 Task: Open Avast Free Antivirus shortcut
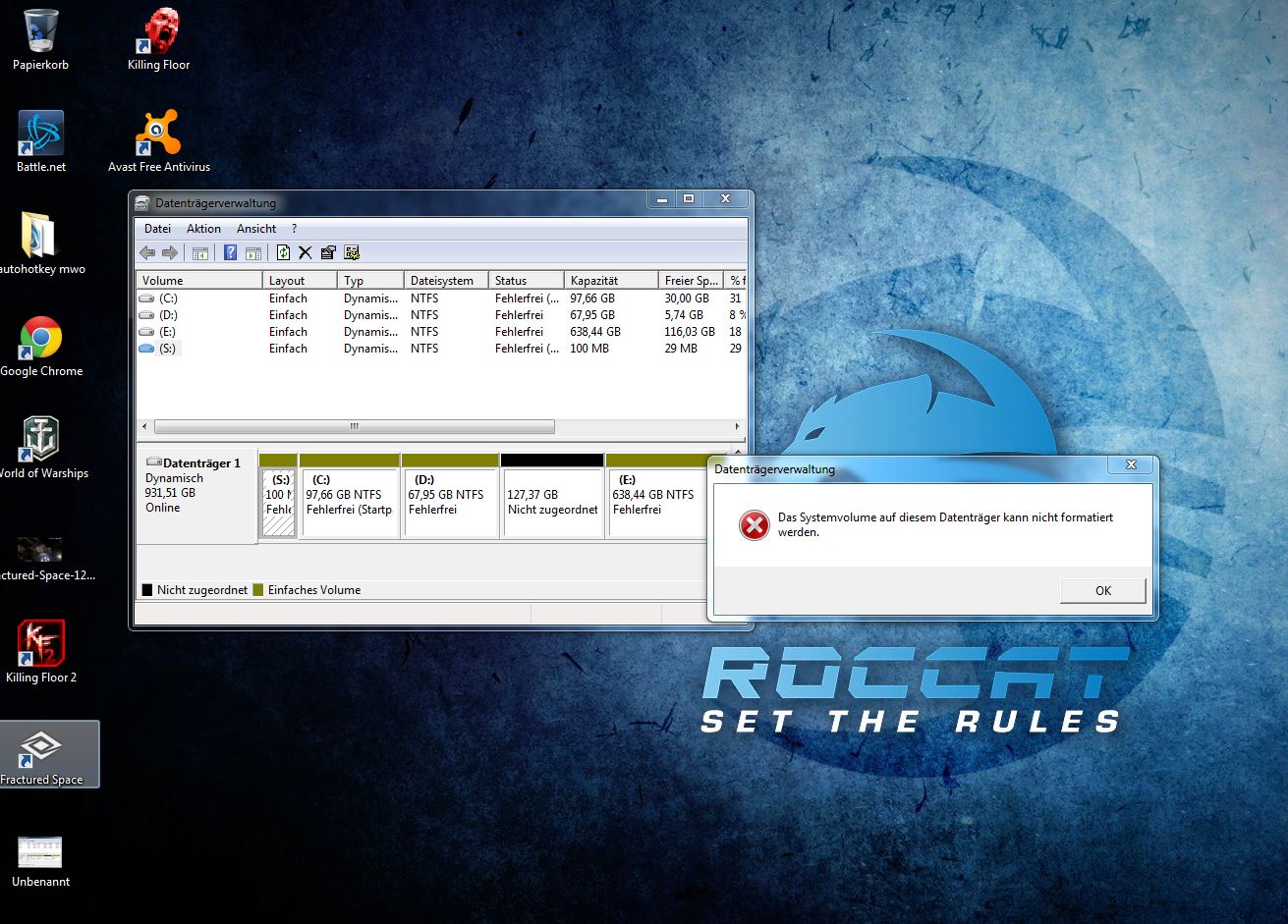pos(158,142)
